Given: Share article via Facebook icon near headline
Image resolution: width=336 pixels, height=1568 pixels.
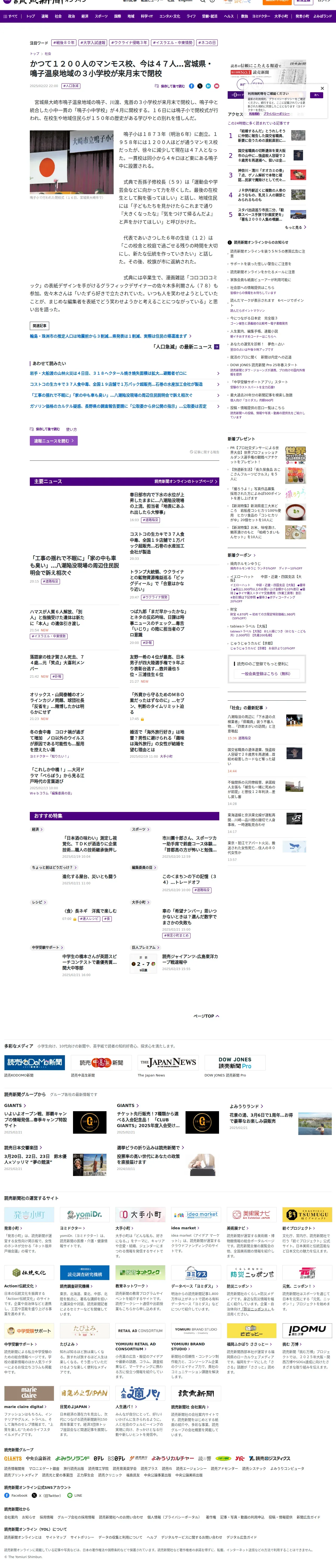Looking at the screenshot, I should coord(192,86).
